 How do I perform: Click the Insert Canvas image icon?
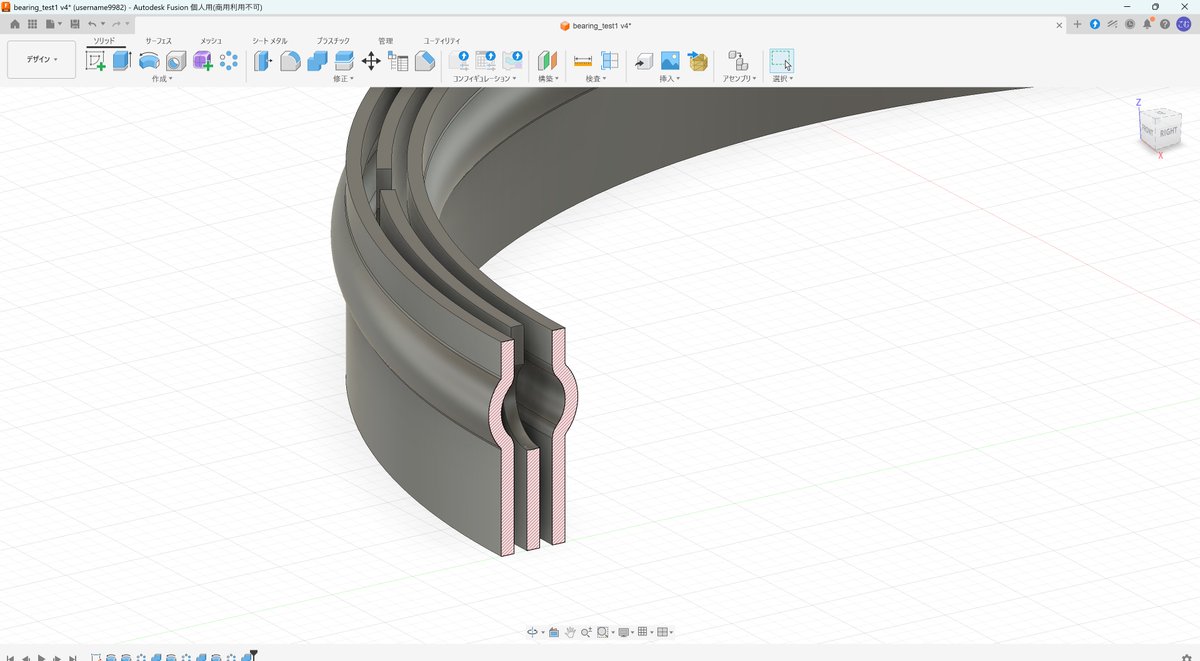pos(670,61)
